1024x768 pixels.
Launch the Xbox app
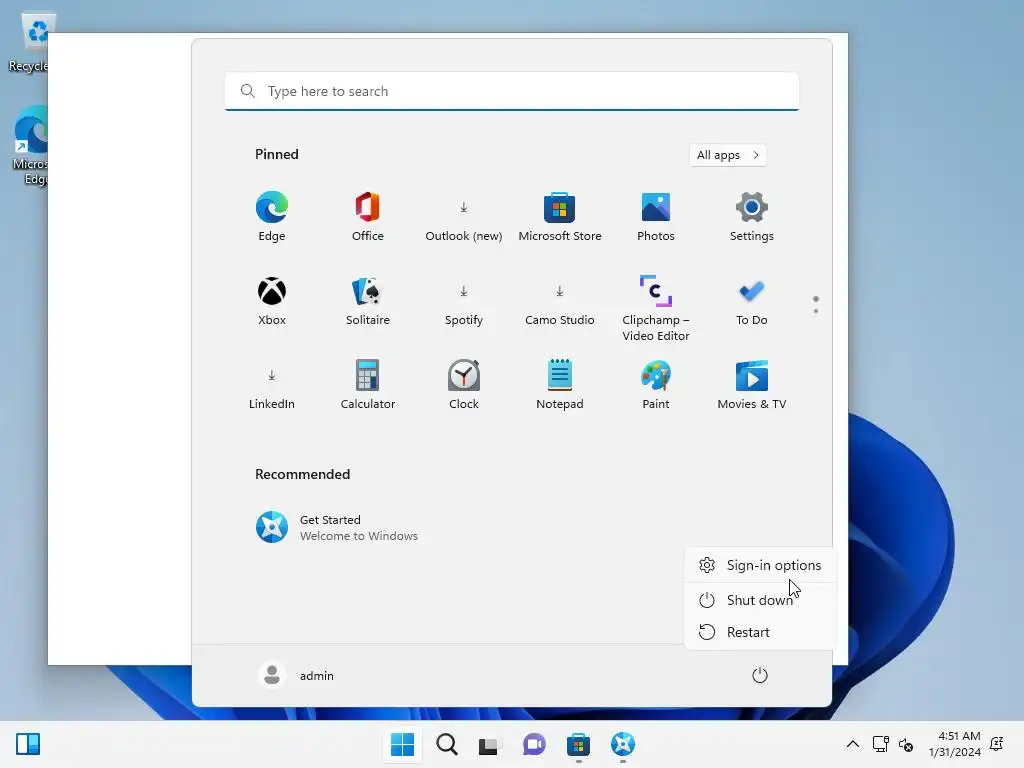point(272,301)
